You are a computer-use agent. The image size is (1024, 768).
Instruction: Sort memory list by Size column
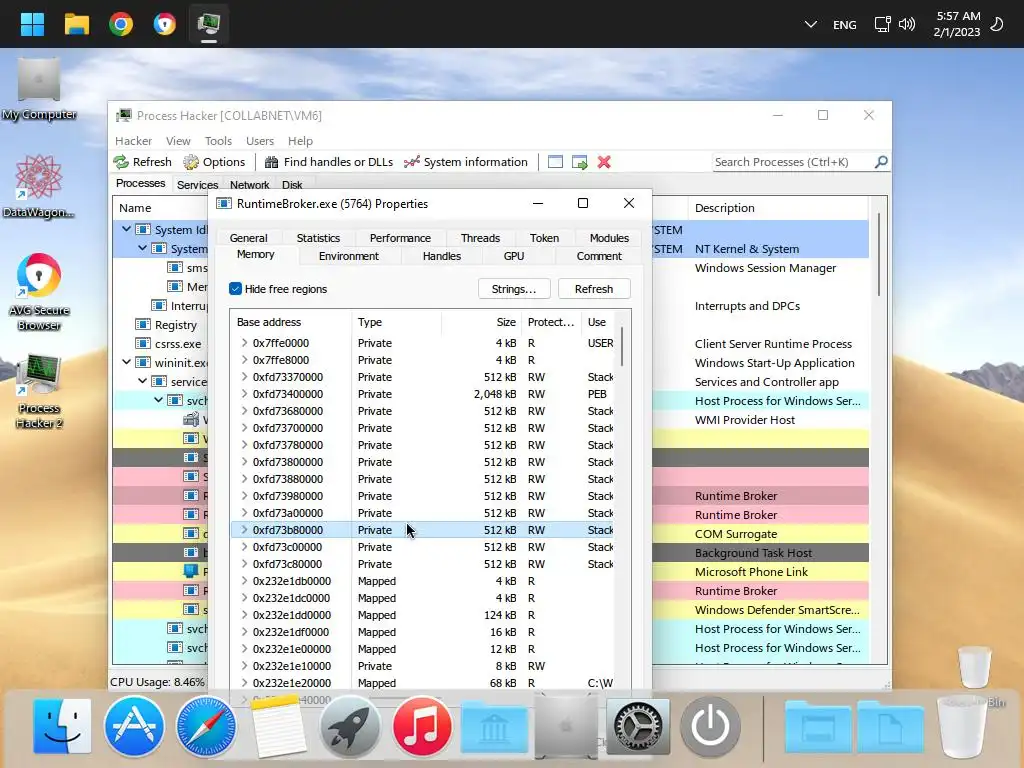pos(481,322)
